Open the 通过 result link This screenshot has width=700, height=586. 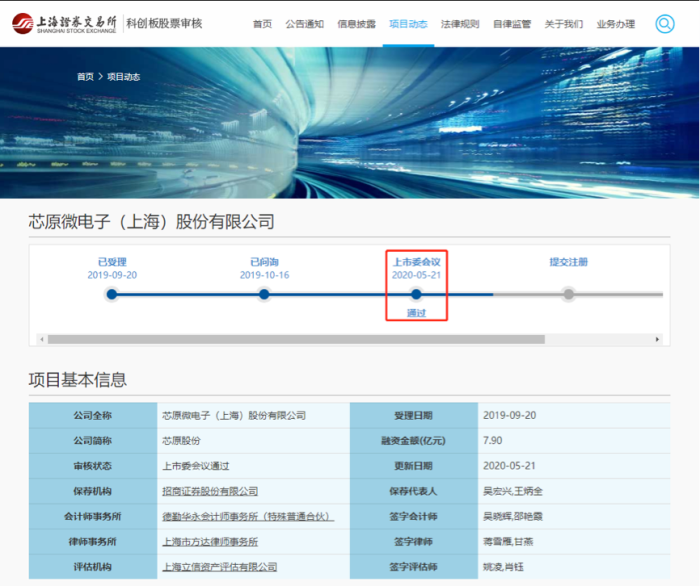click(x=416, y=313)
